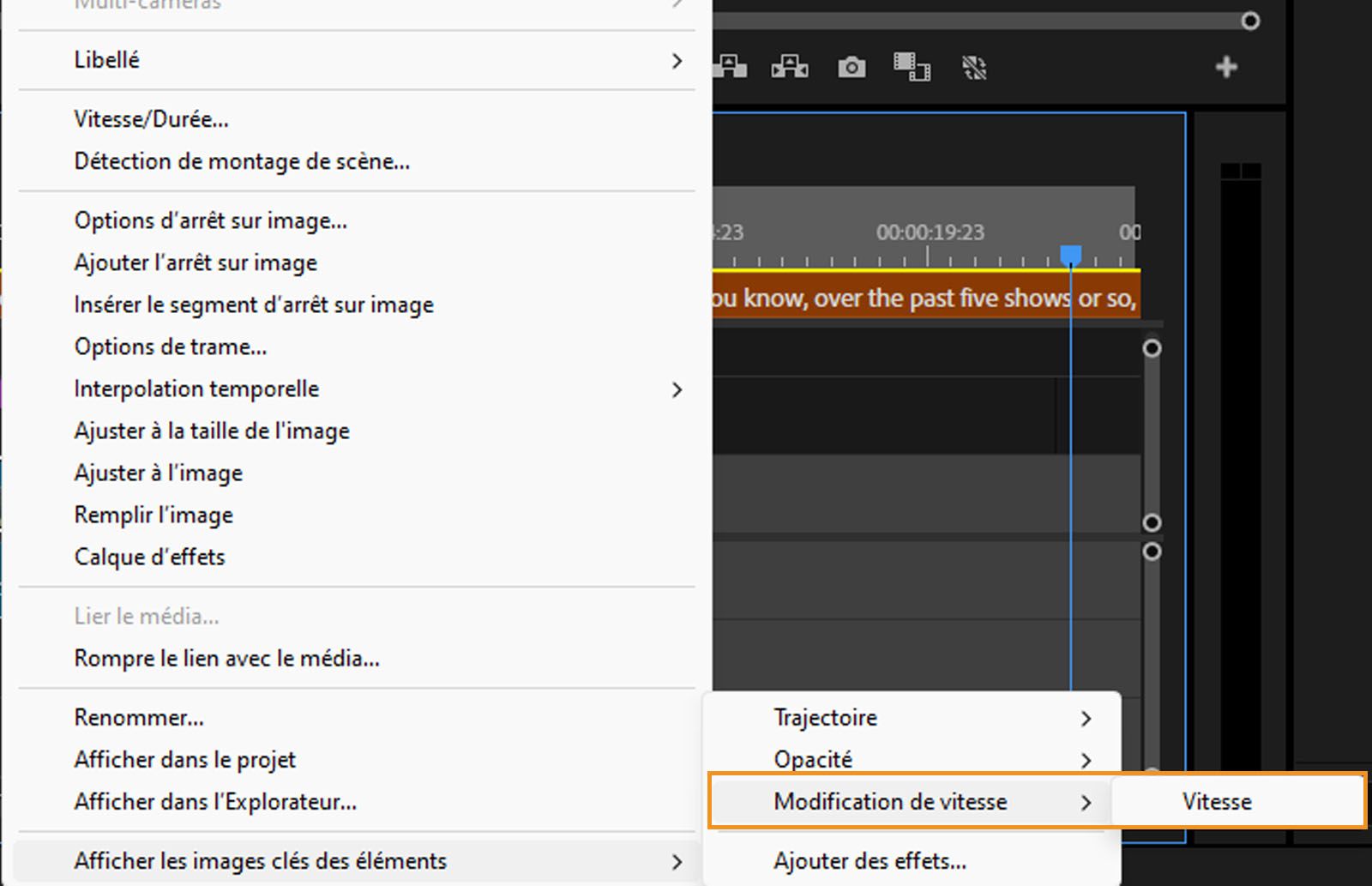The image size is (1372, 886).
Task: Select "Ajouter des effets..."
Action: (x=869, y=860)
